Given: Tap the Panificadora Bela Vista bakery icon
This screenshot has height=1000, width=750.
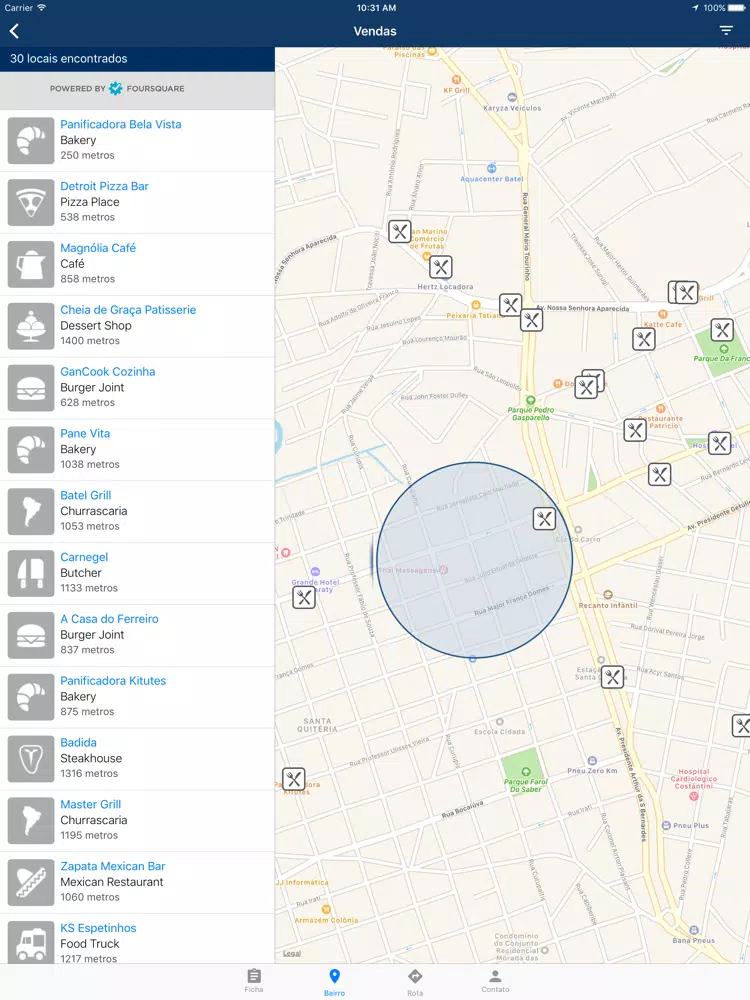Looking at the screenshot, I should click(31, 140).
